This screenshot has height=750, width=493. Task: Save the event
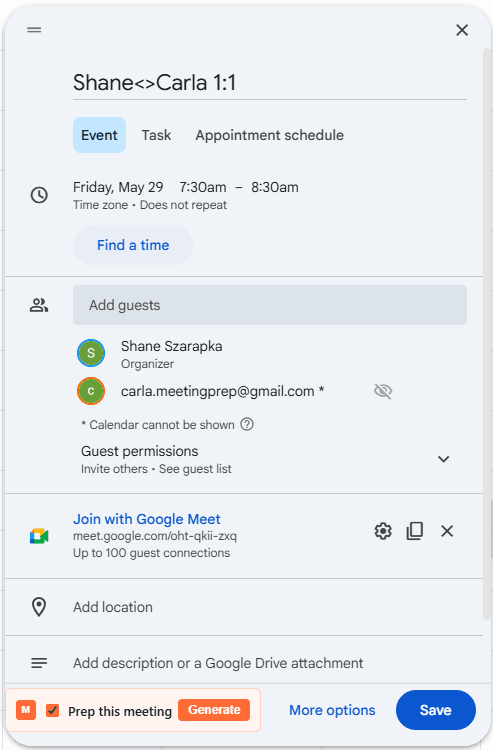436,710
